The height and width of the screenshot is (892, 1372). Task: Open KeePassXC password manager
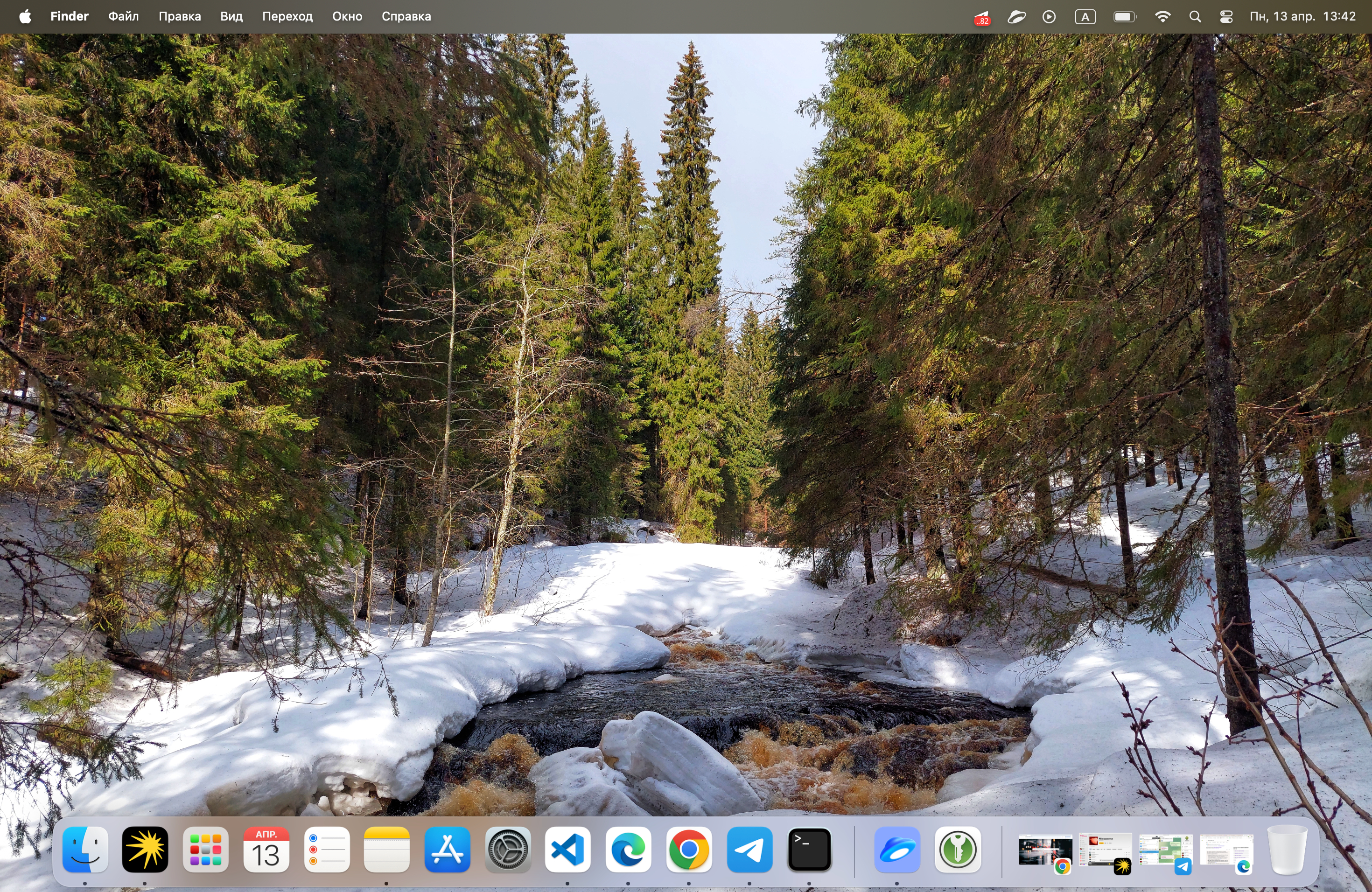958,850
